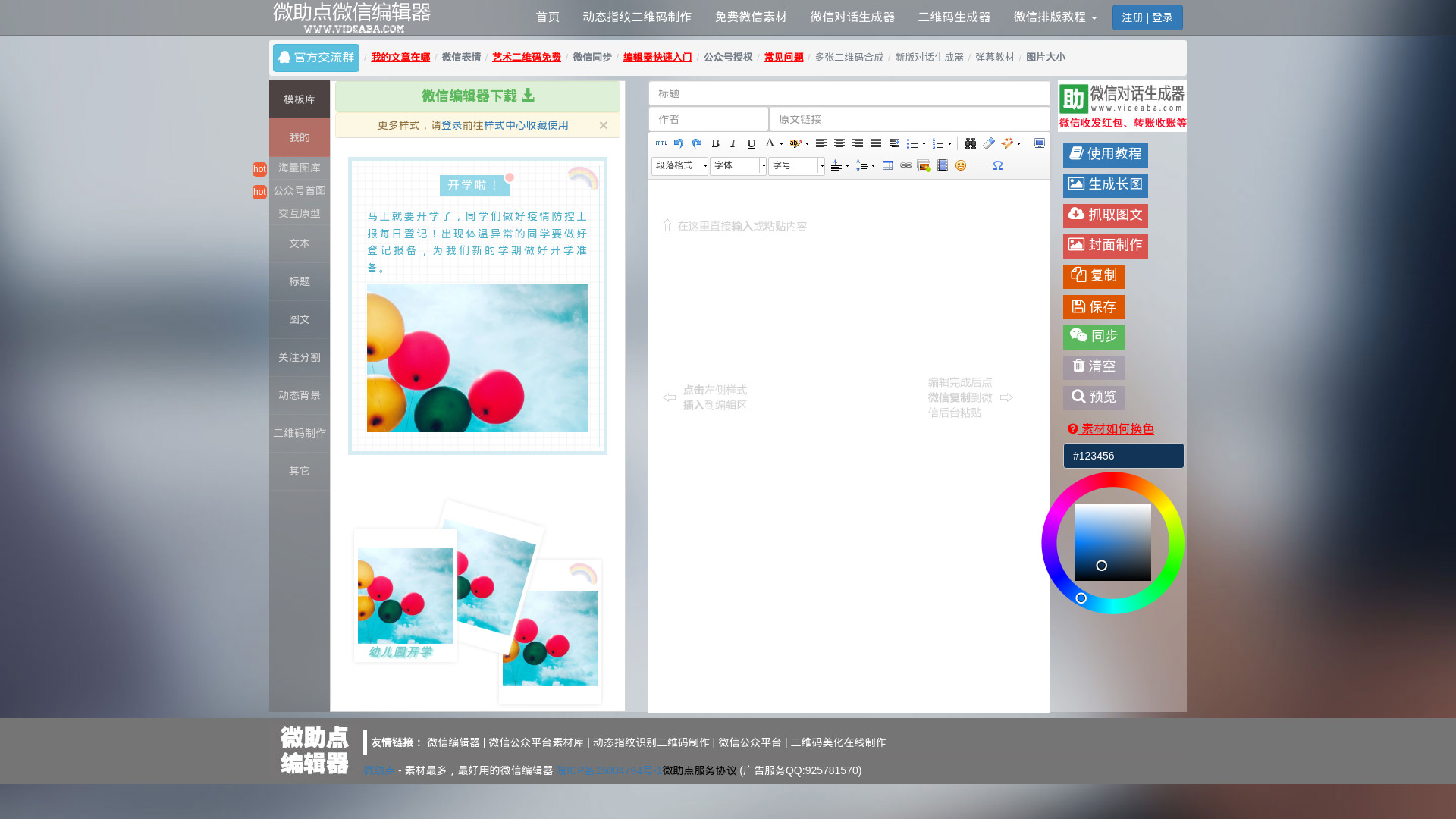Screen dimensions: 1456x819
Task: Click the 清空 clear button
Action: pos(1094,367)
